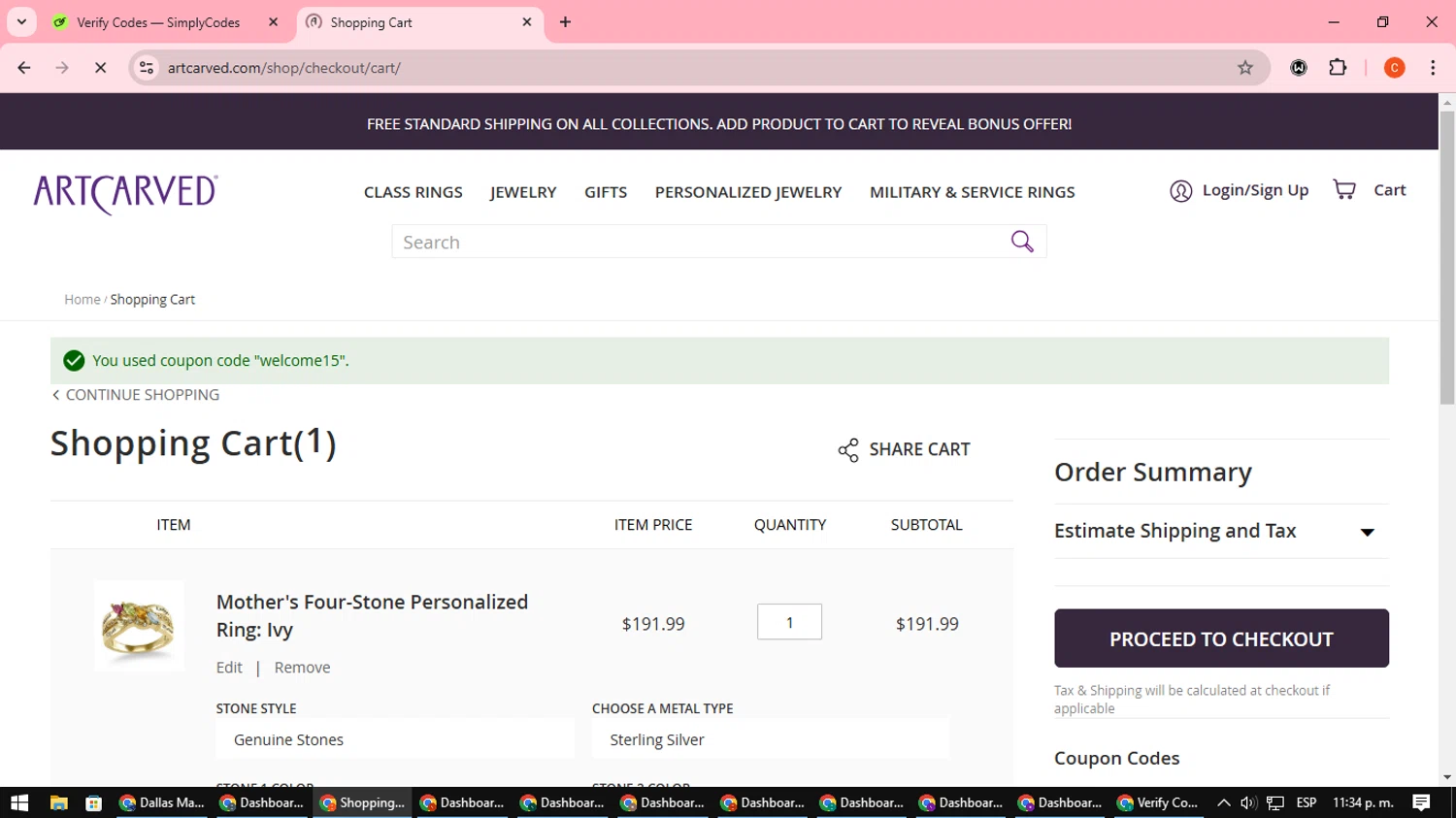1456x818 pixels.
Task: Open the tab search dropdown arrow
Action: click(x=21, y=22)
